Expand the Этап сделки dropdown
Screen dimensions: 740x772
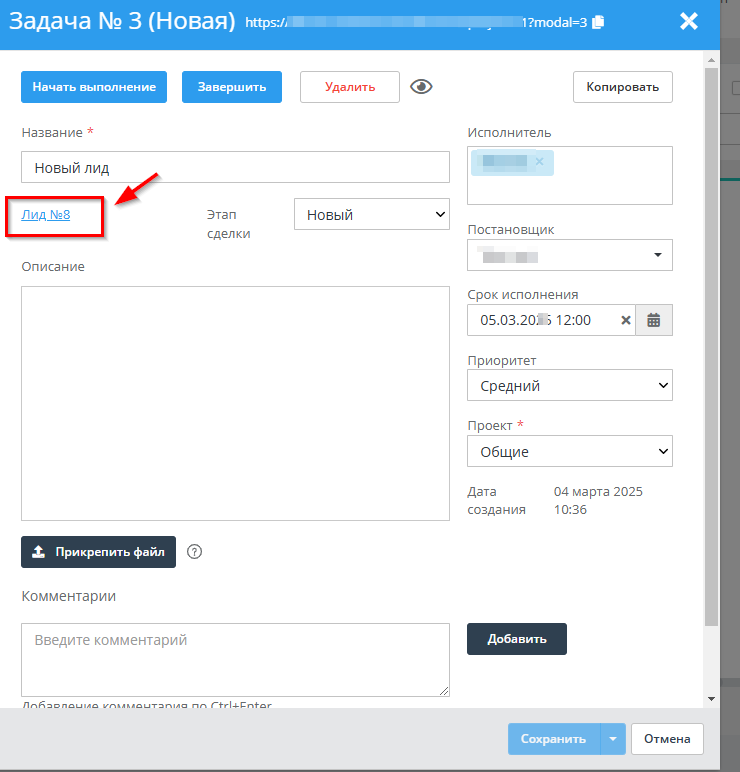click(371, 214)
